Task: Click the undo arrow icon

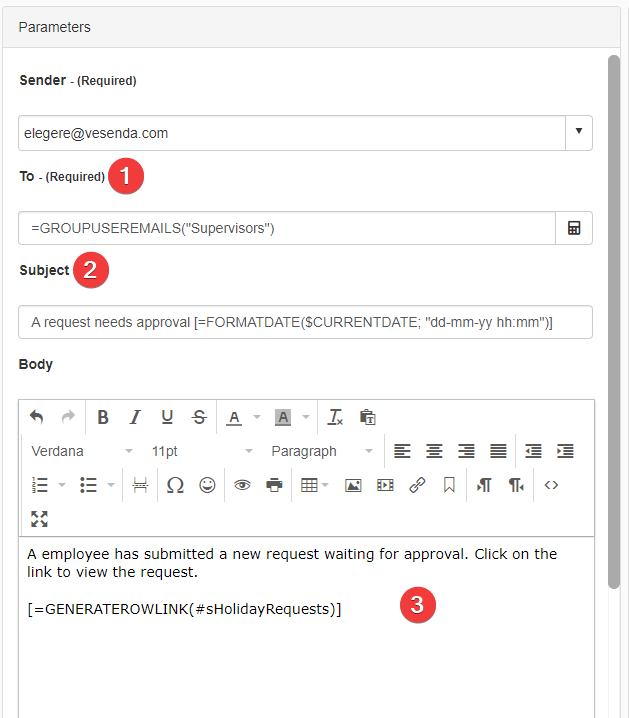Action: (37, 417)
